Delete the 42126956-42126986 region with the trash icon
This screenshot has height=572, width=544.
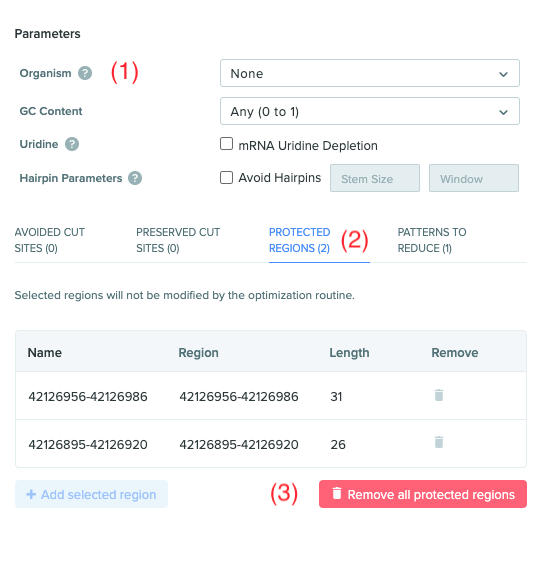(439, 395)
